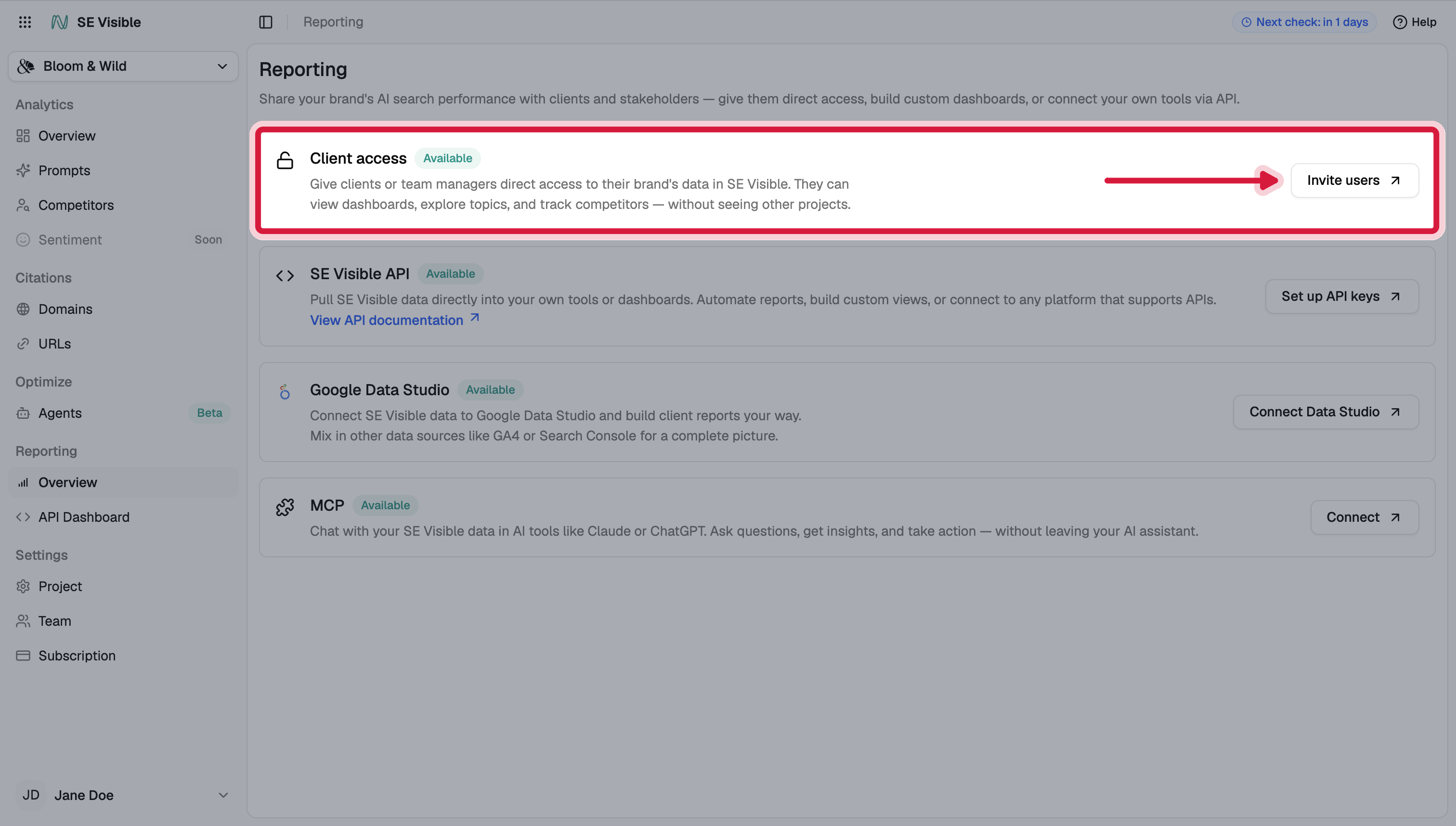Click the SE Visible logo icon
The height and width of the screenshot is (826, 1456).
[60, 22]
